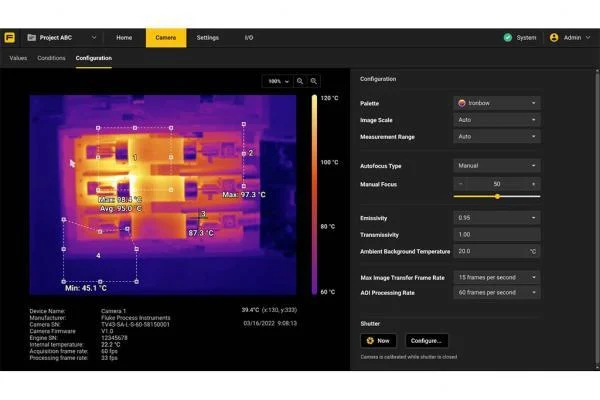Click the Project ABC folder icon
Image resolution: width=600 pixels, height=400 pixels.
click(32, 38)
